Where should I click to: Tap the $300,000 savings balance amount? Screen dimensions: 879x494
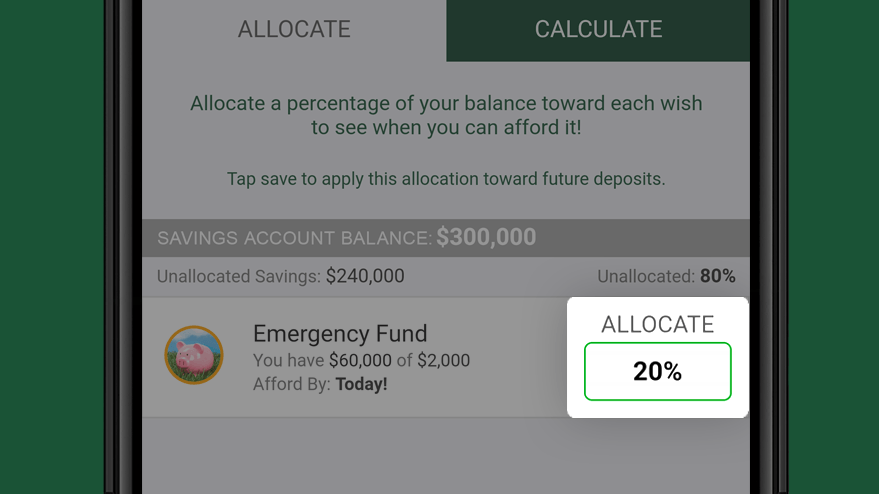[486, 237]
